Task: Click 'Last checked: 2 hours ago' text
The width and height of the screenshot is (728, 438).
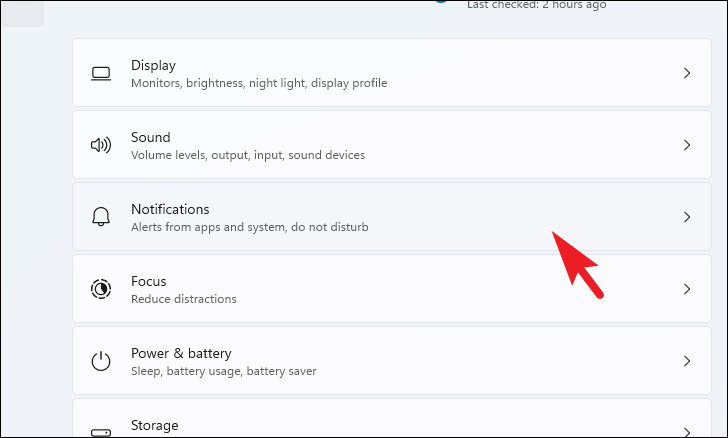Action: 536,5
